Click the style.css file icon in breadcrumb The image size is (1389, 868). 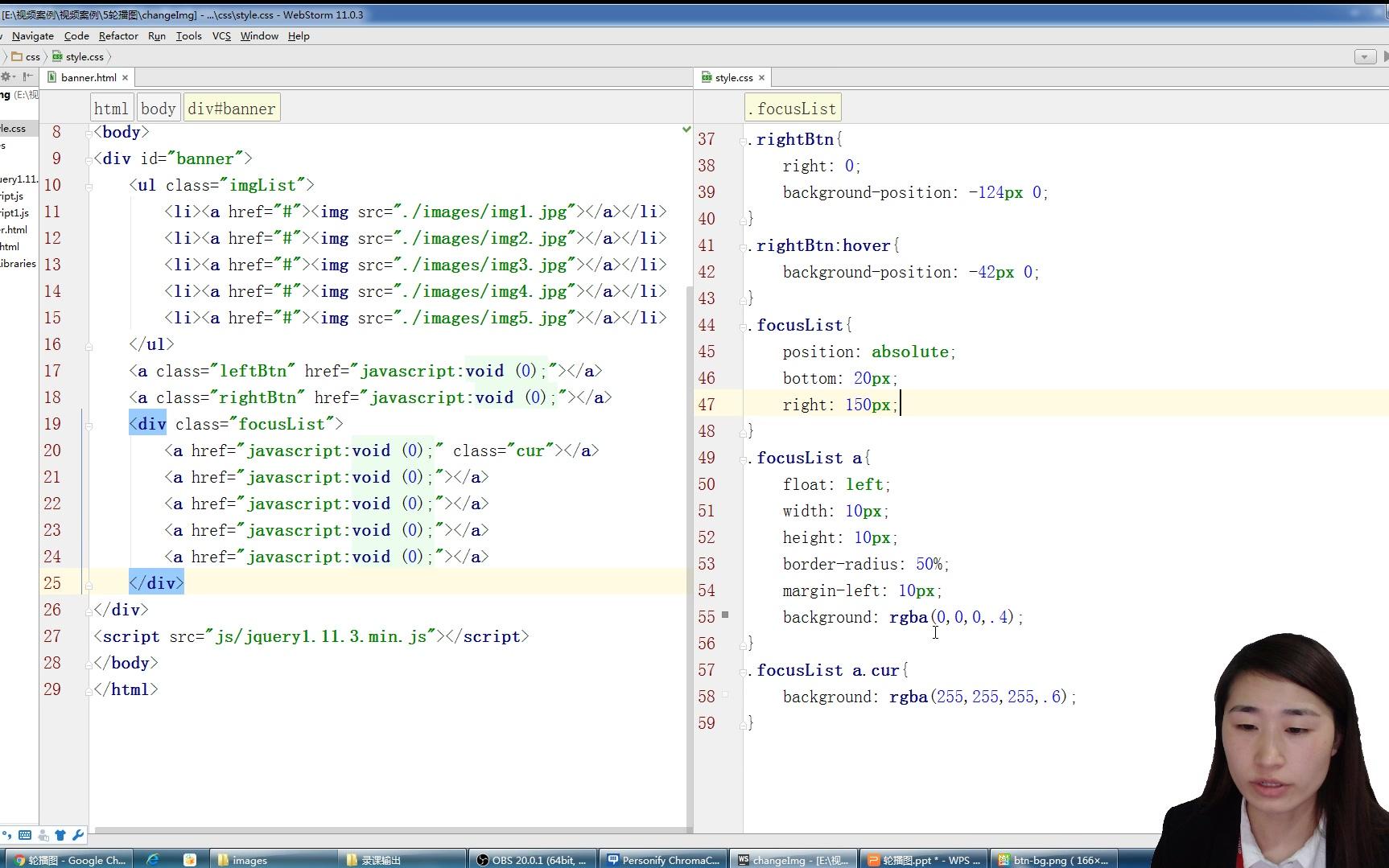[57, 56]
